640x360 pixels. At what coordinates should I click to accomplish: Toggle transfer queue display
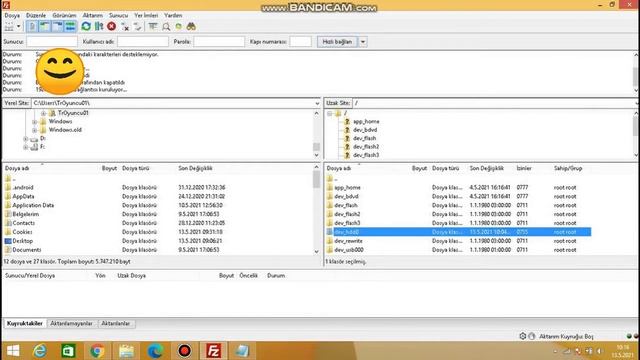point(70,27)
